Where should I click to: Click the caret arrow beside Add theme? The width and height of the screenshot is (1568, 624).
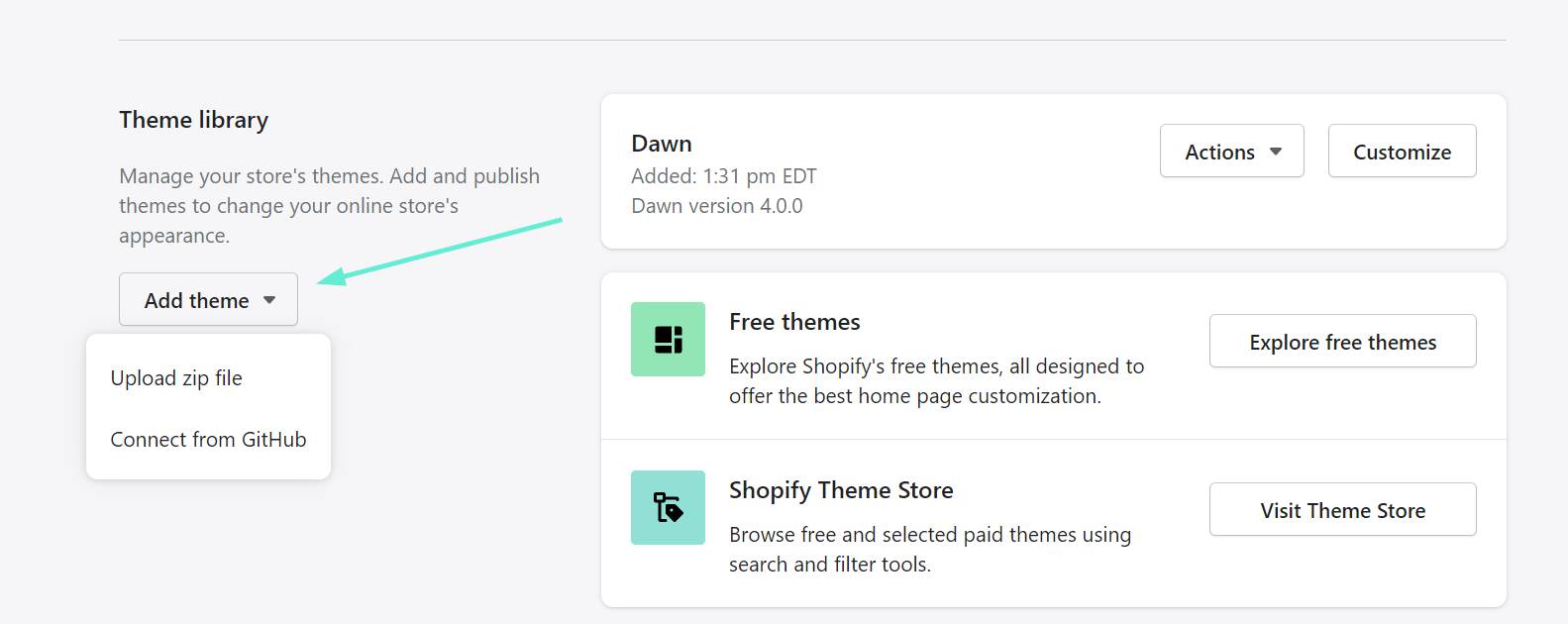click(x=269, y=300)
